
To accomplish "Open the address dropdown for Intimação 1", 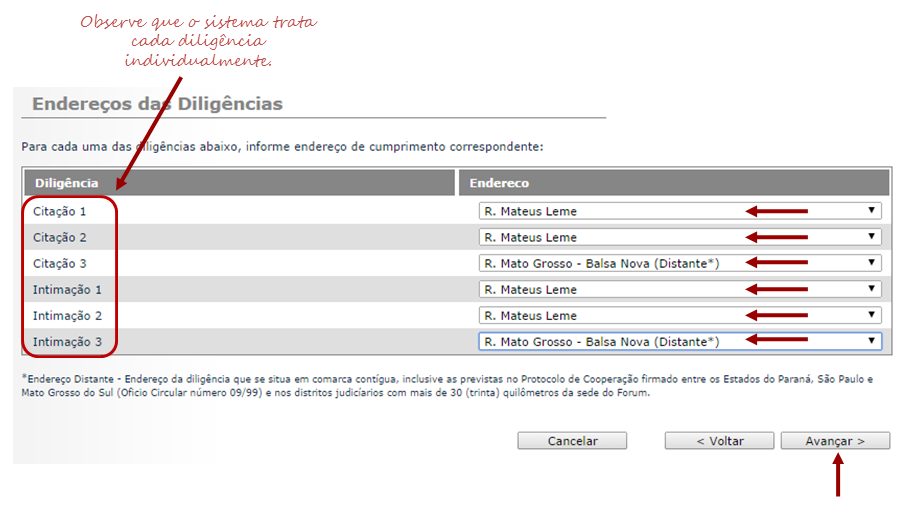I will coord(680,289).
